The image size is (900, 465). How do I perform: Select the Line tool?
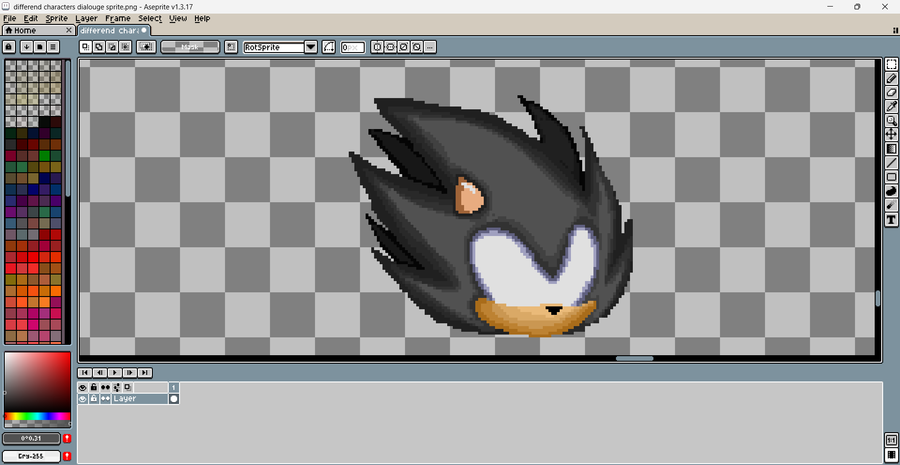pyautogui.click(x=891, y=163)
